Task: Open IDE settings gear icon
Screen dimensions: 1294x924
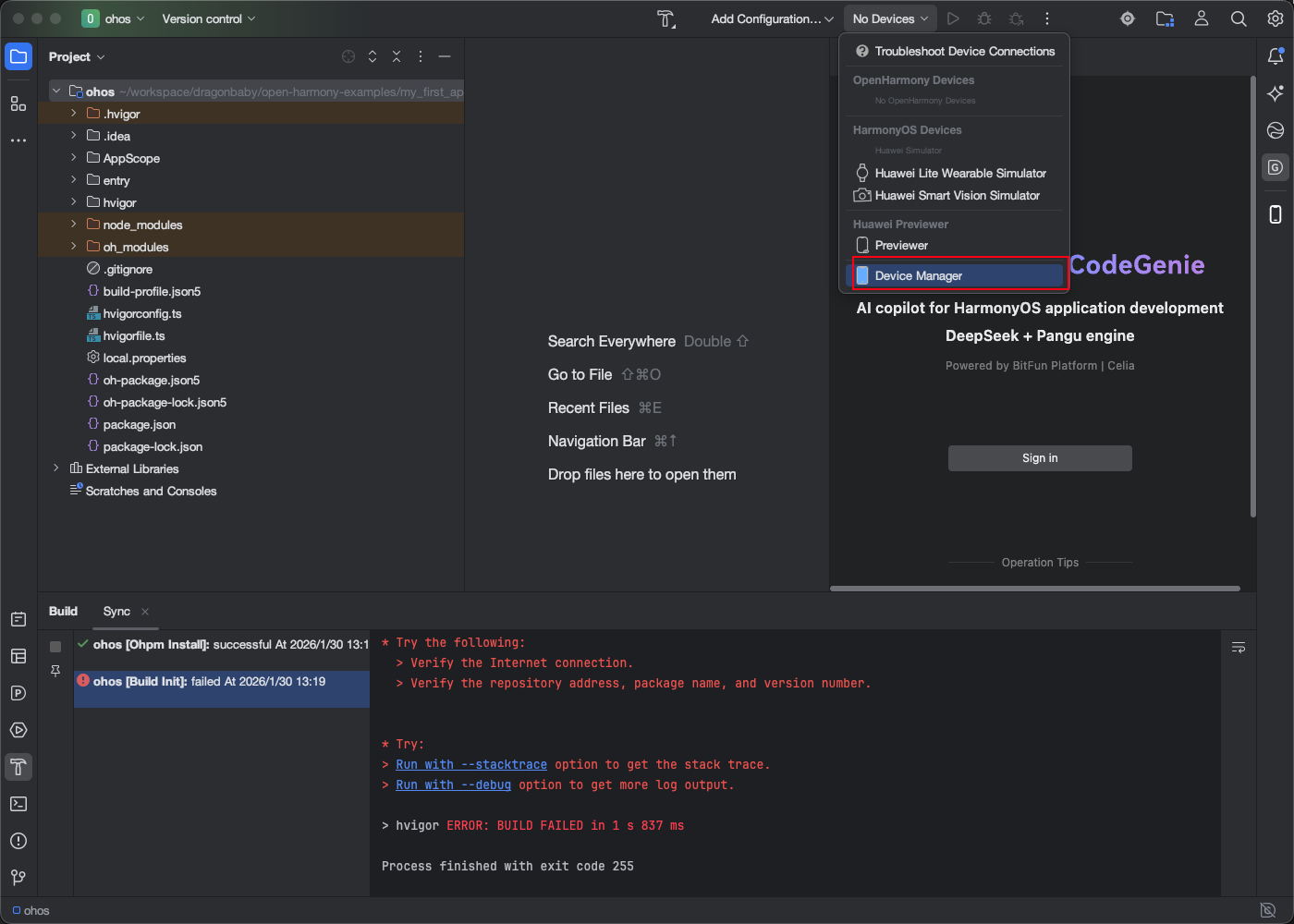Action: pos(1276,18)
